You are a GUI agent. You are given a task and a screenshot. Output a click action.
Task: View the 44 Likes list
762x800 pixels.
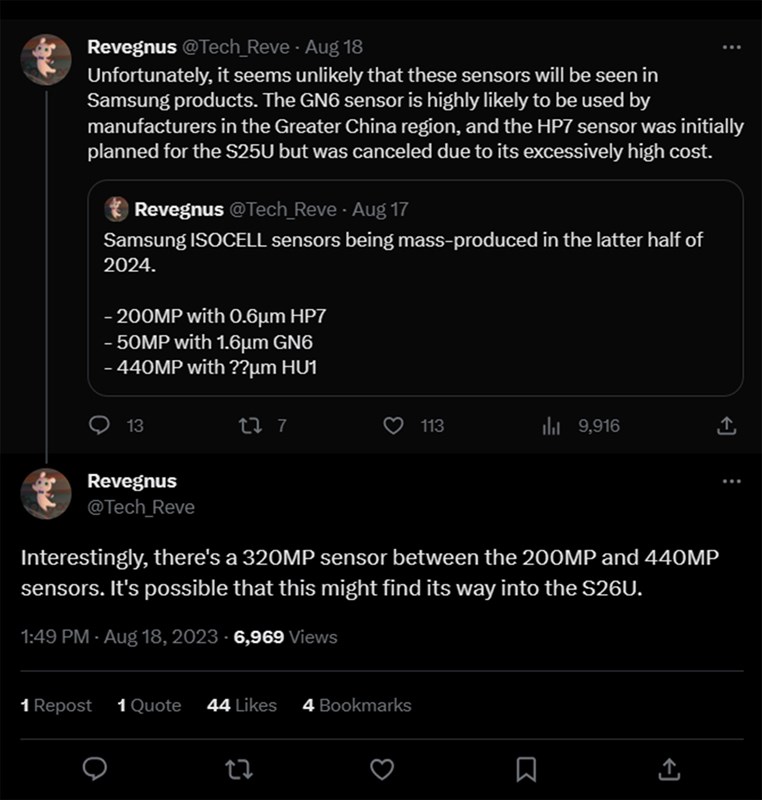click(241, 705)
